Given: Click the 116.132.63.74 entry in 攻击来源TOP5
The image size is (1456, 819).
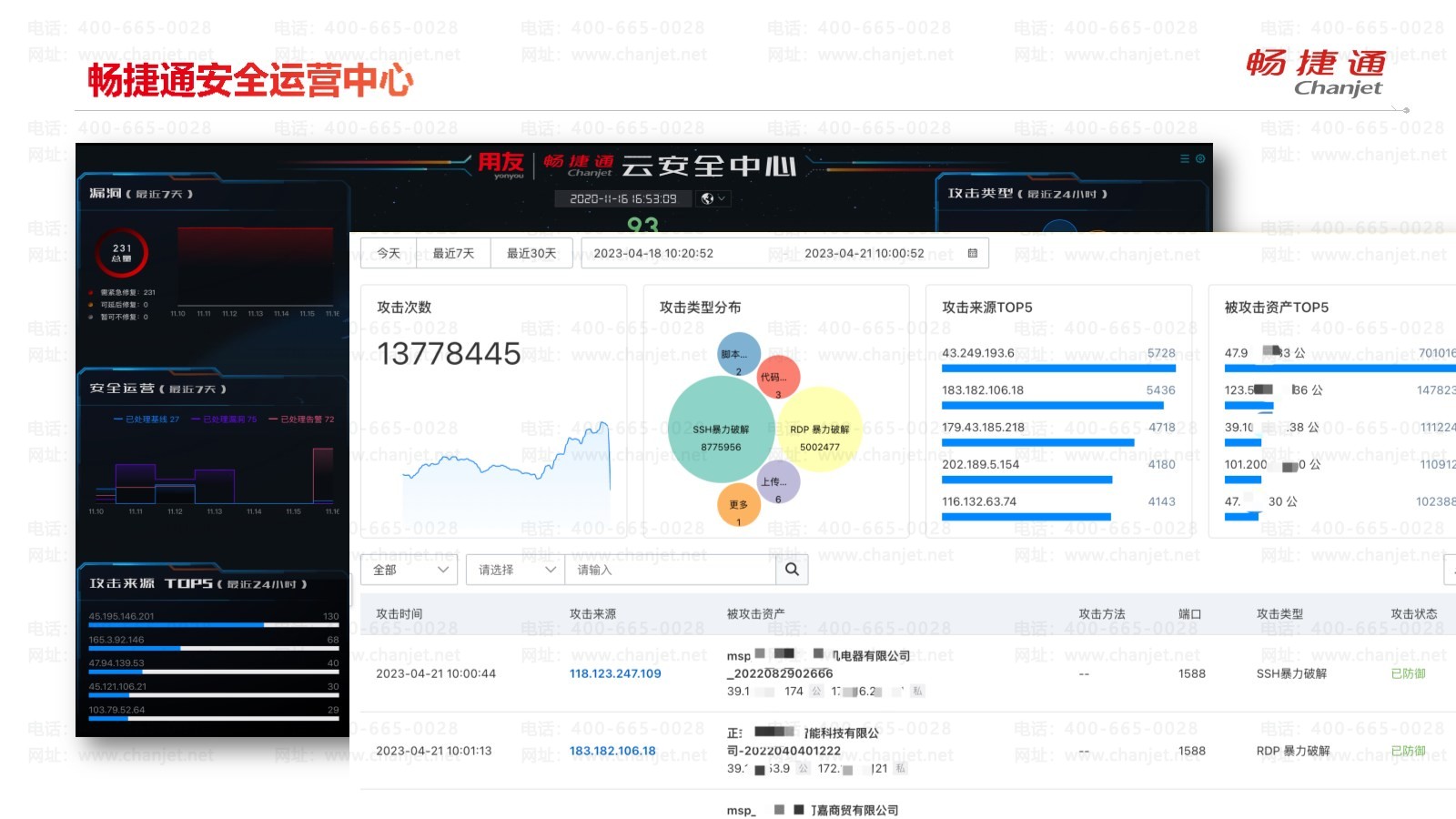Looking at the screenshot, I should [979, 501].
